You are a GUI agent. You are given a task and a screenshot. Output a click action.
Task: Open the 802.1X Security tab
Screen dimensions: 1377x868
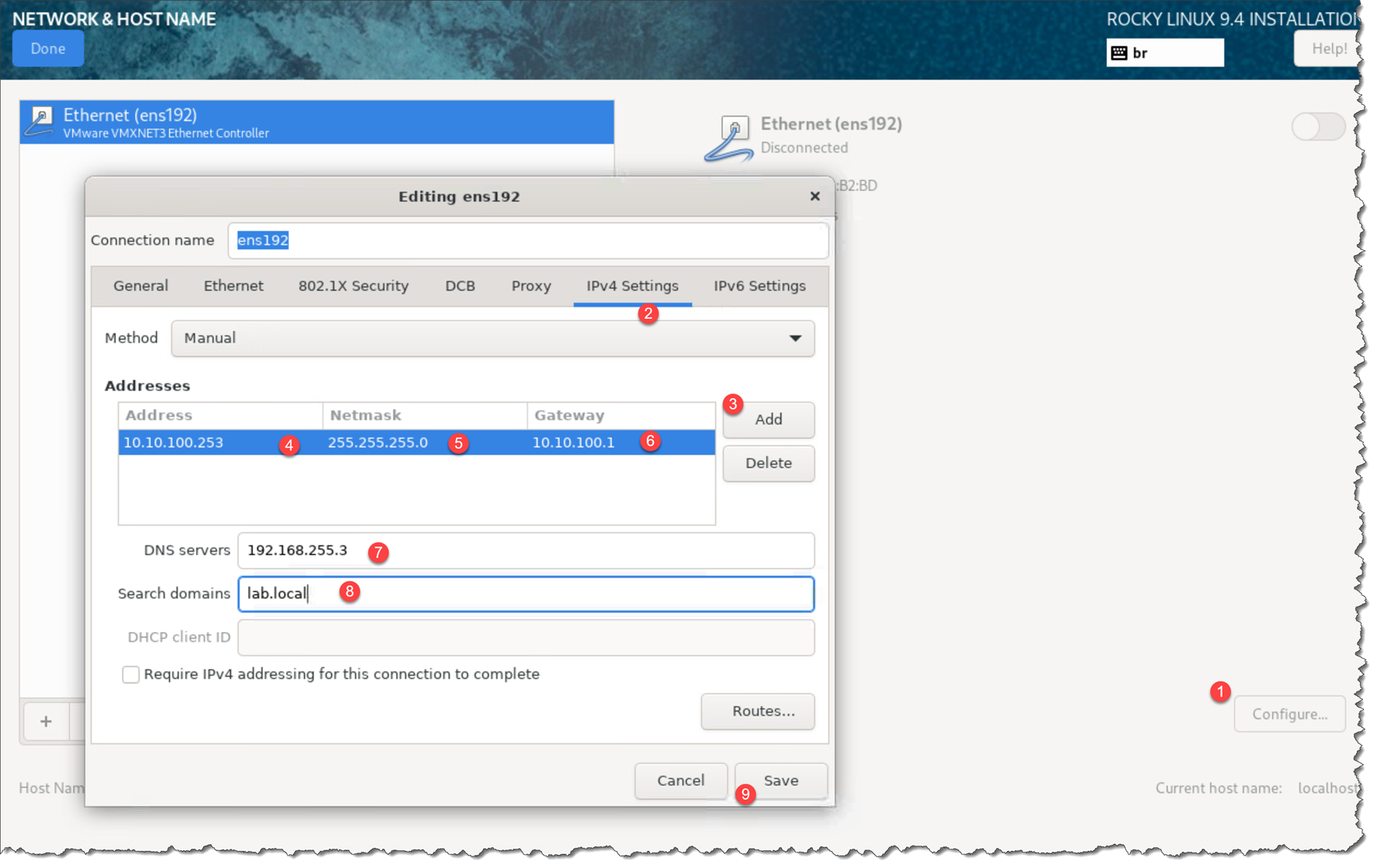click(354, 286)
